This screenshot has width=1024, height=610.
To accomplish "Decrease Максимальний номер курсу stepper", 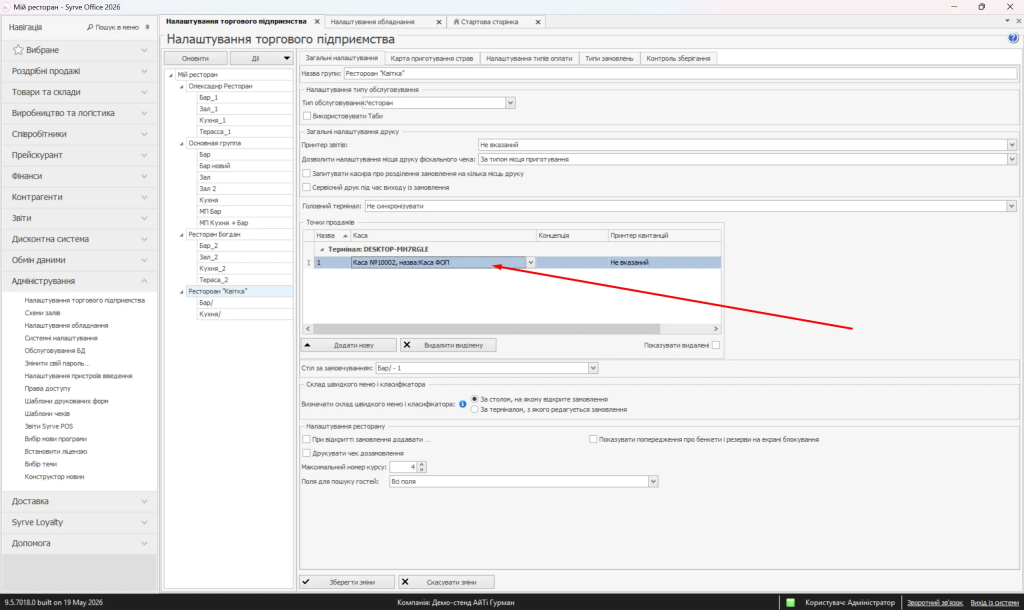I will pos(422,470).
